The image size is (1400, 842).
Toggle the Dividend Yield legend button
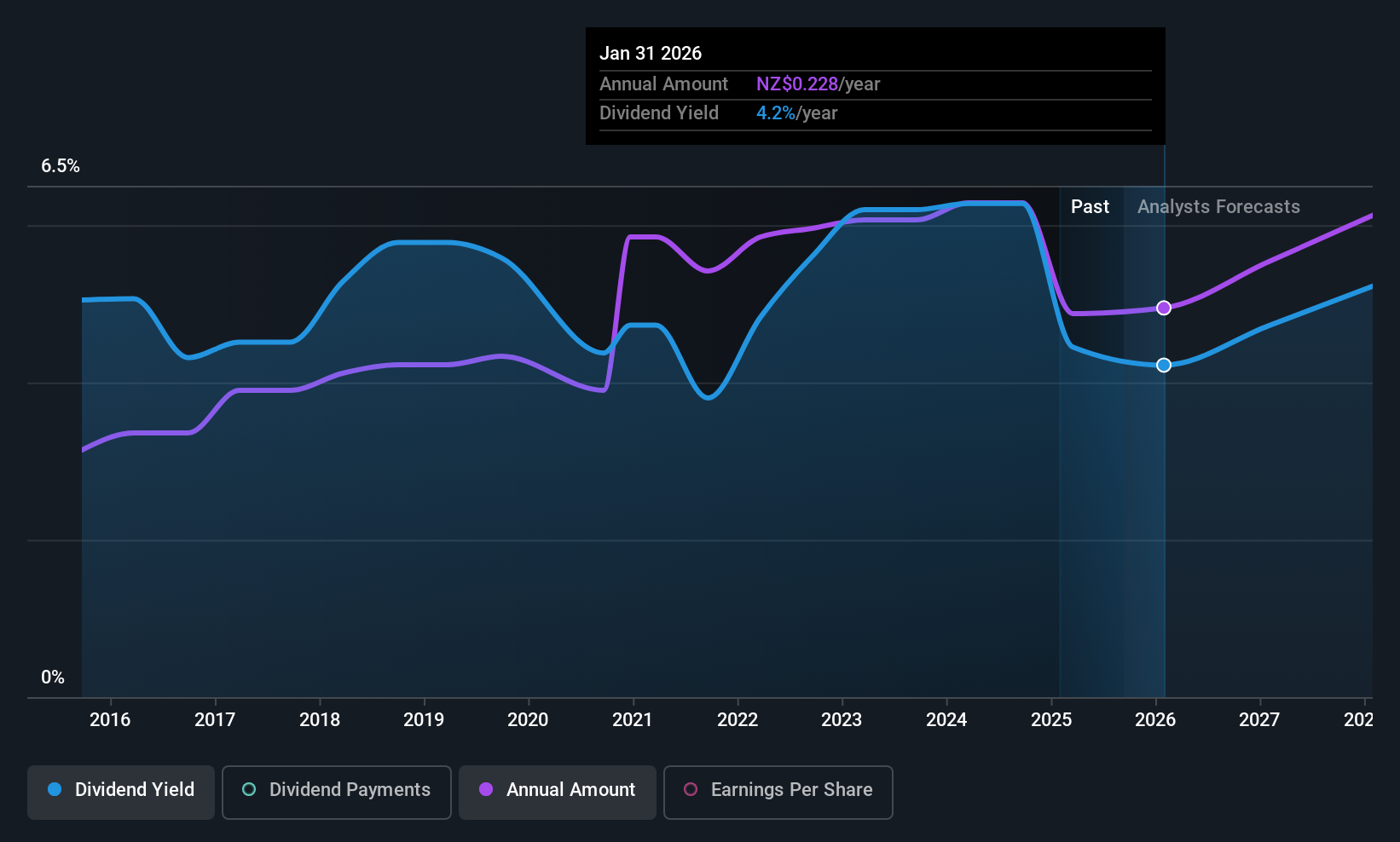pyautogui.click(x=120, y=792)
